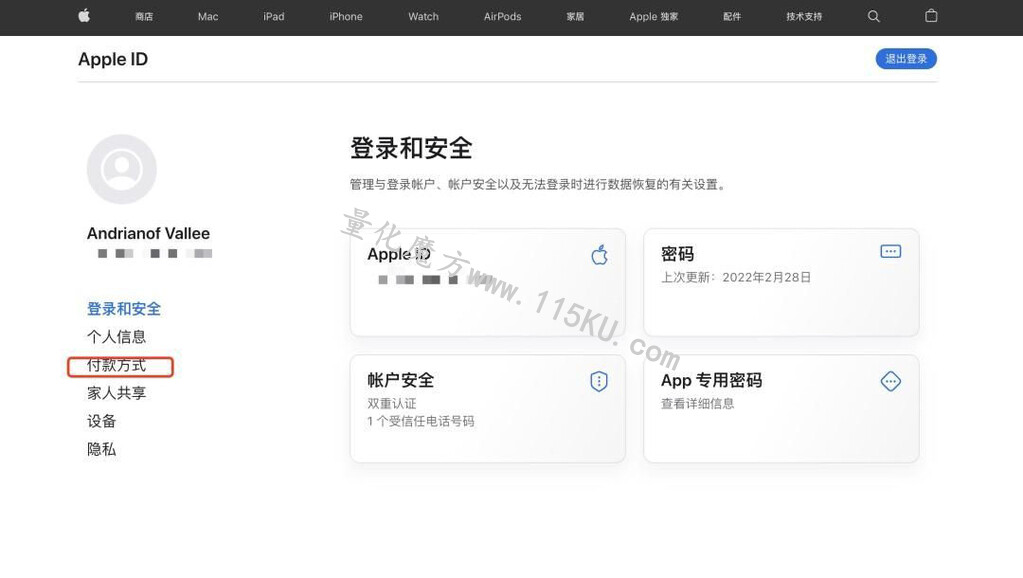Open the Apple ID card title

tap(399, 254)
